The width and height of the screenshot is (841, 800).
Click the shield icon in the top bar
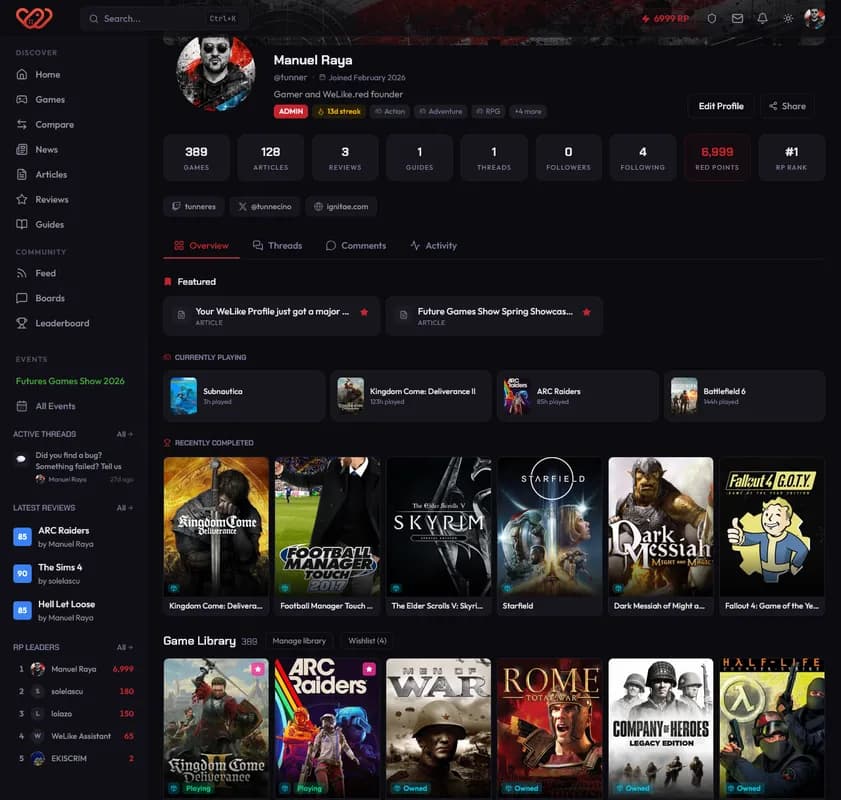[712, 17]
